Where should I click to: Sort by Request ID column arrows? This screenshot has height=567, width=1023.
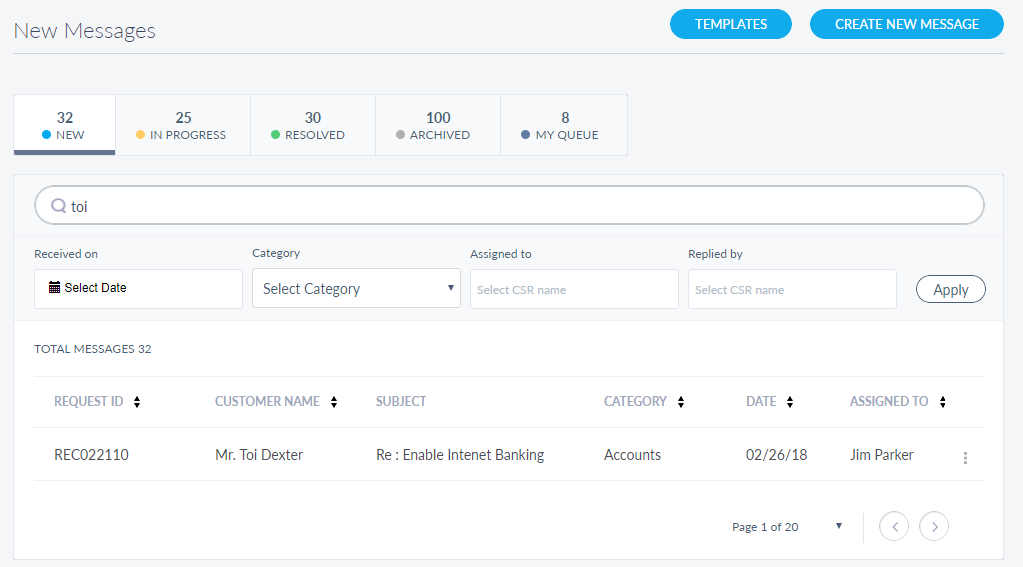tap(137, 402)
